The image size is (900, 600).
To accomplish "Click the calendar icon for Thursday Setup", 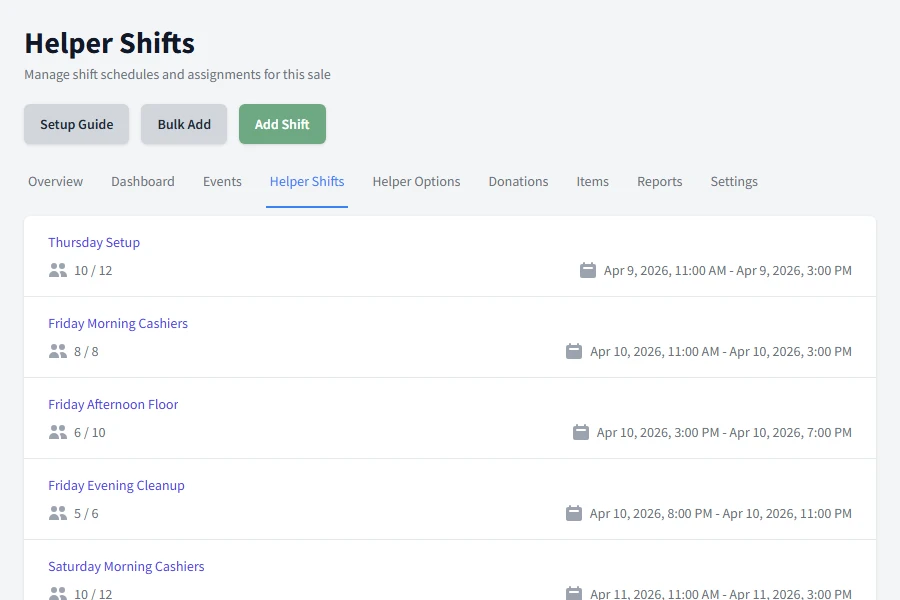I will pos(588,270).
